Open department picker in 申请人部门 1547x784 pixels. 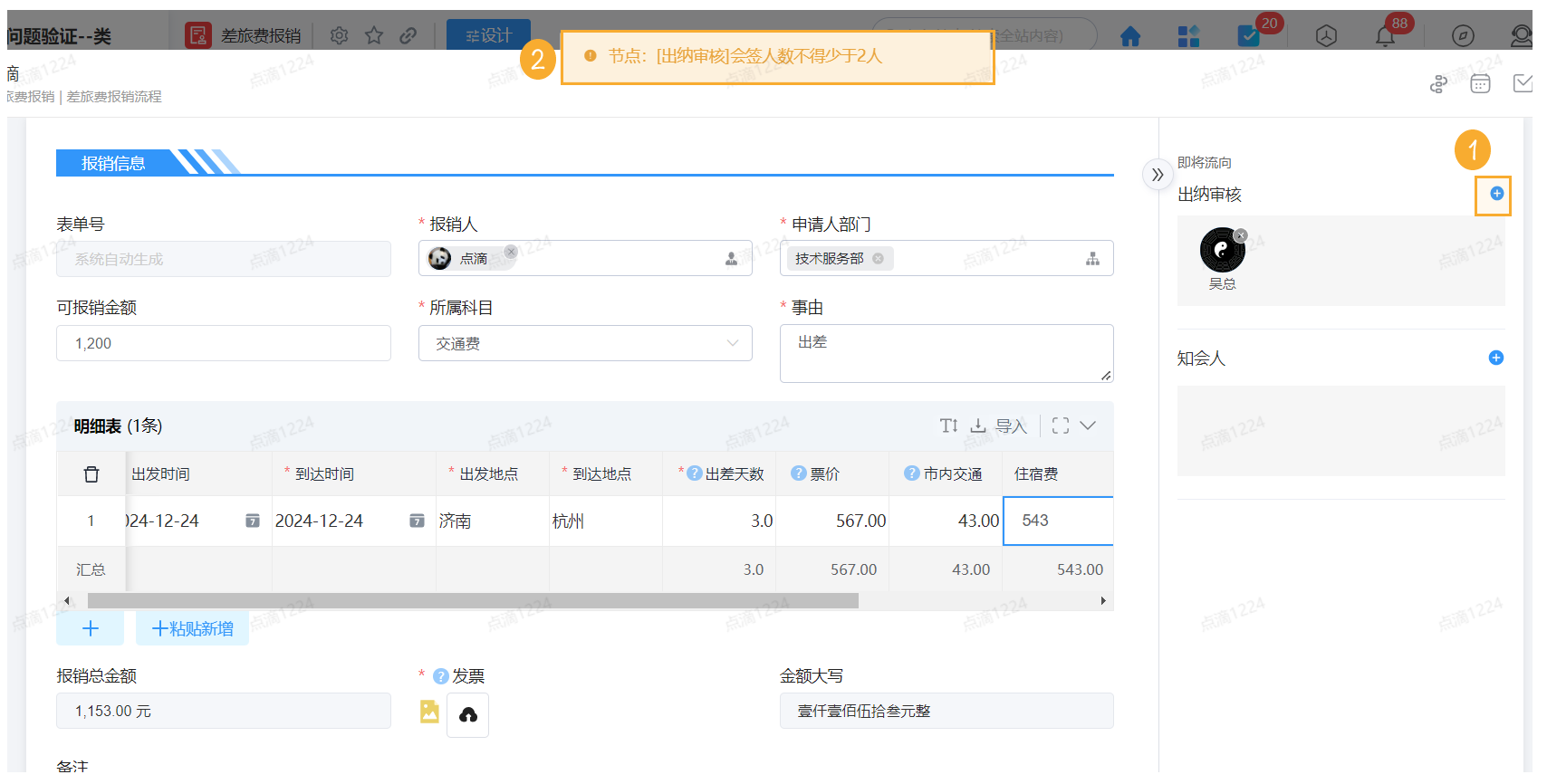[1092, 259]
